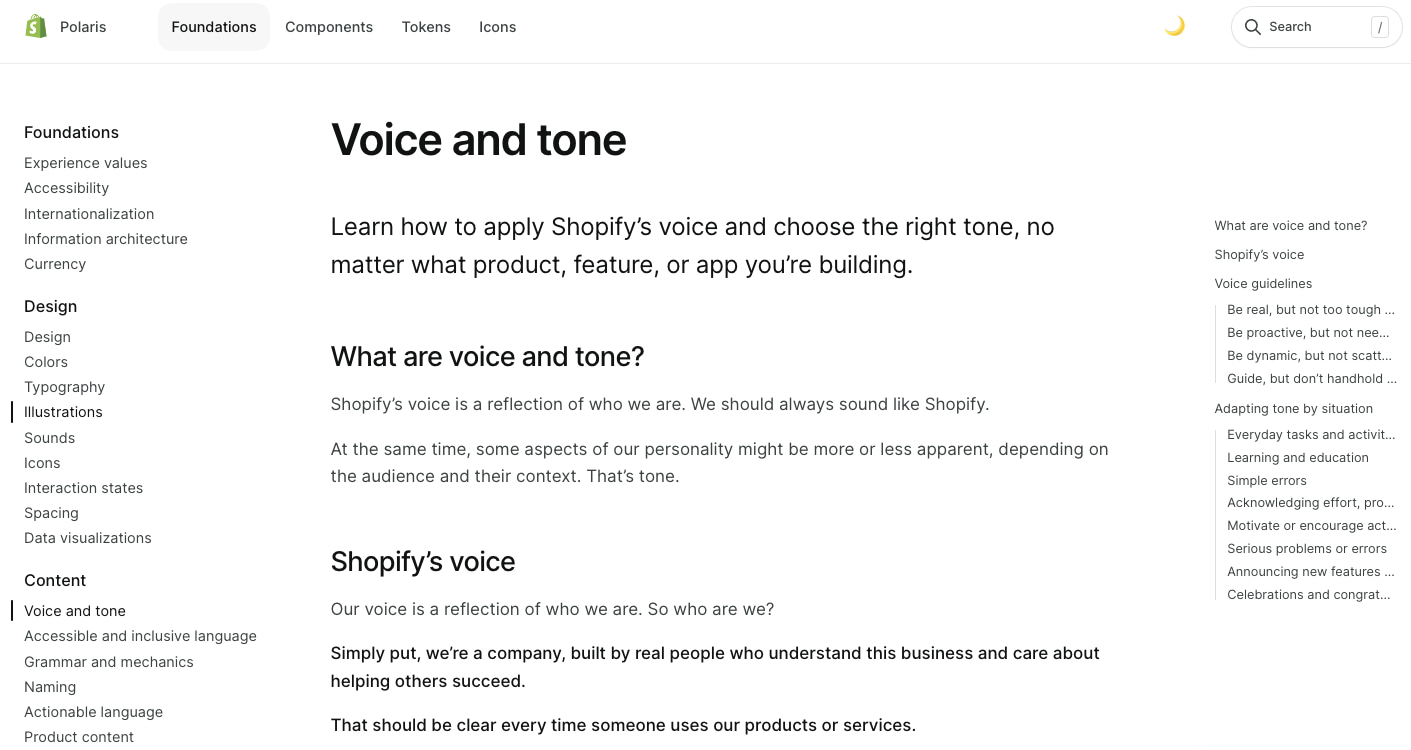Toggle dark mode with the moon icon

(x=1175, y=26)
